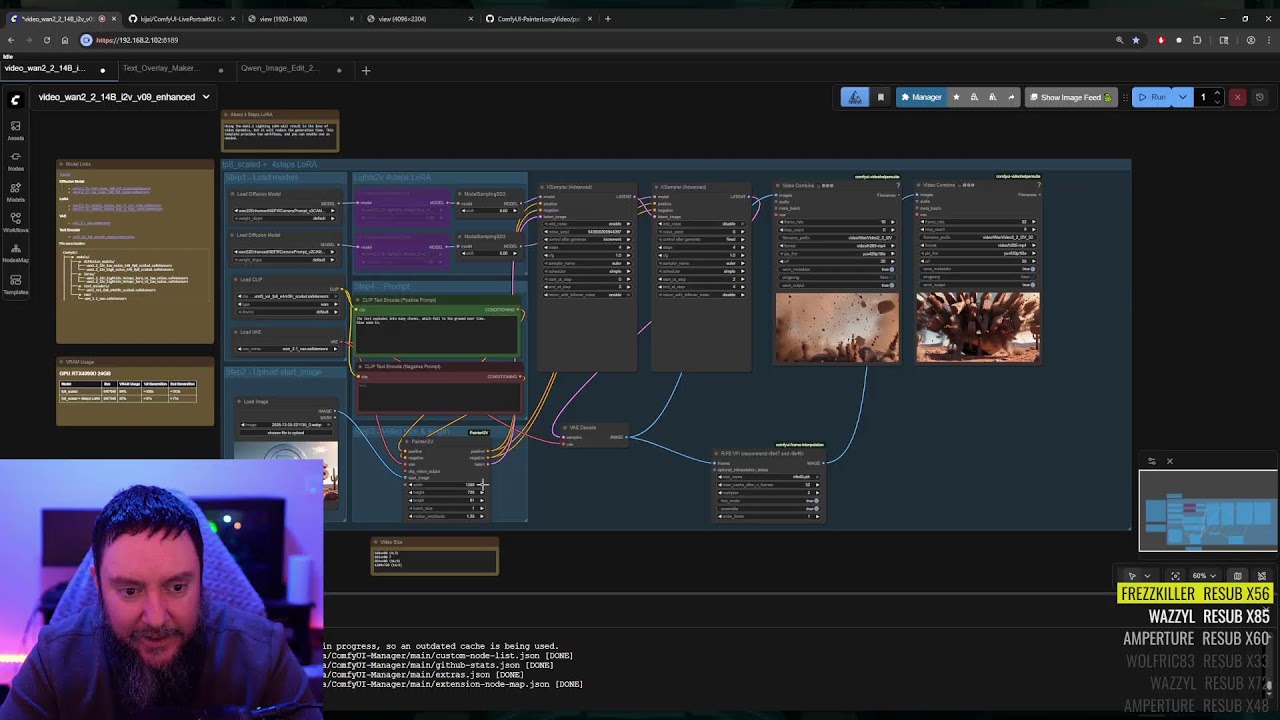This screenshot has height=720, width=1280.
Task: Switch to the Text_Overlay_Maker workflow tab
Action: coord(160,68)
